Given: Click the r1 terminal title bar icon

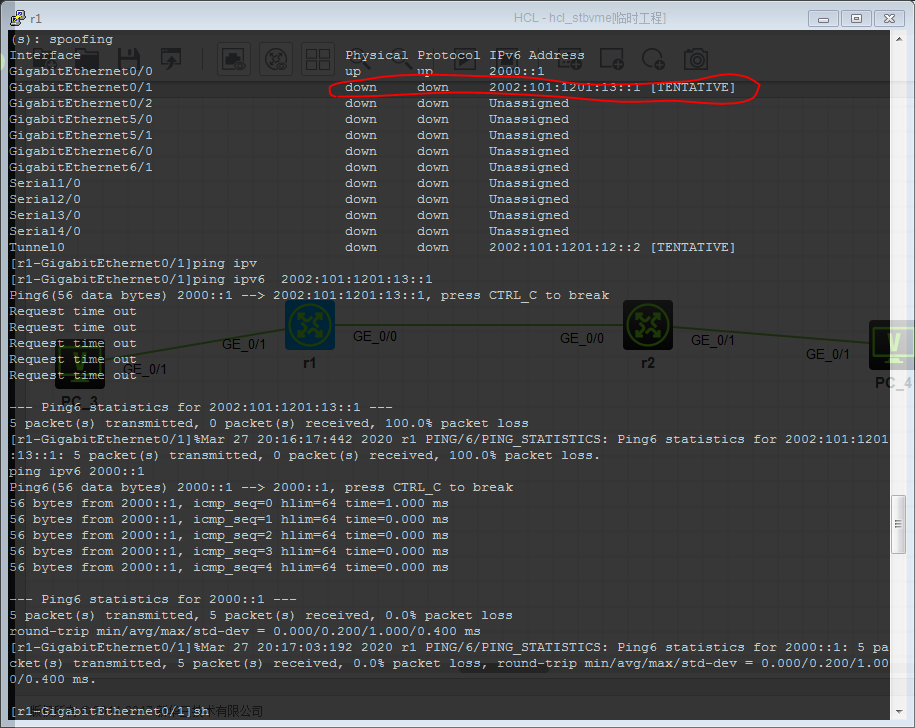Looking at the screenshot, I should click(x=18, y=18).
